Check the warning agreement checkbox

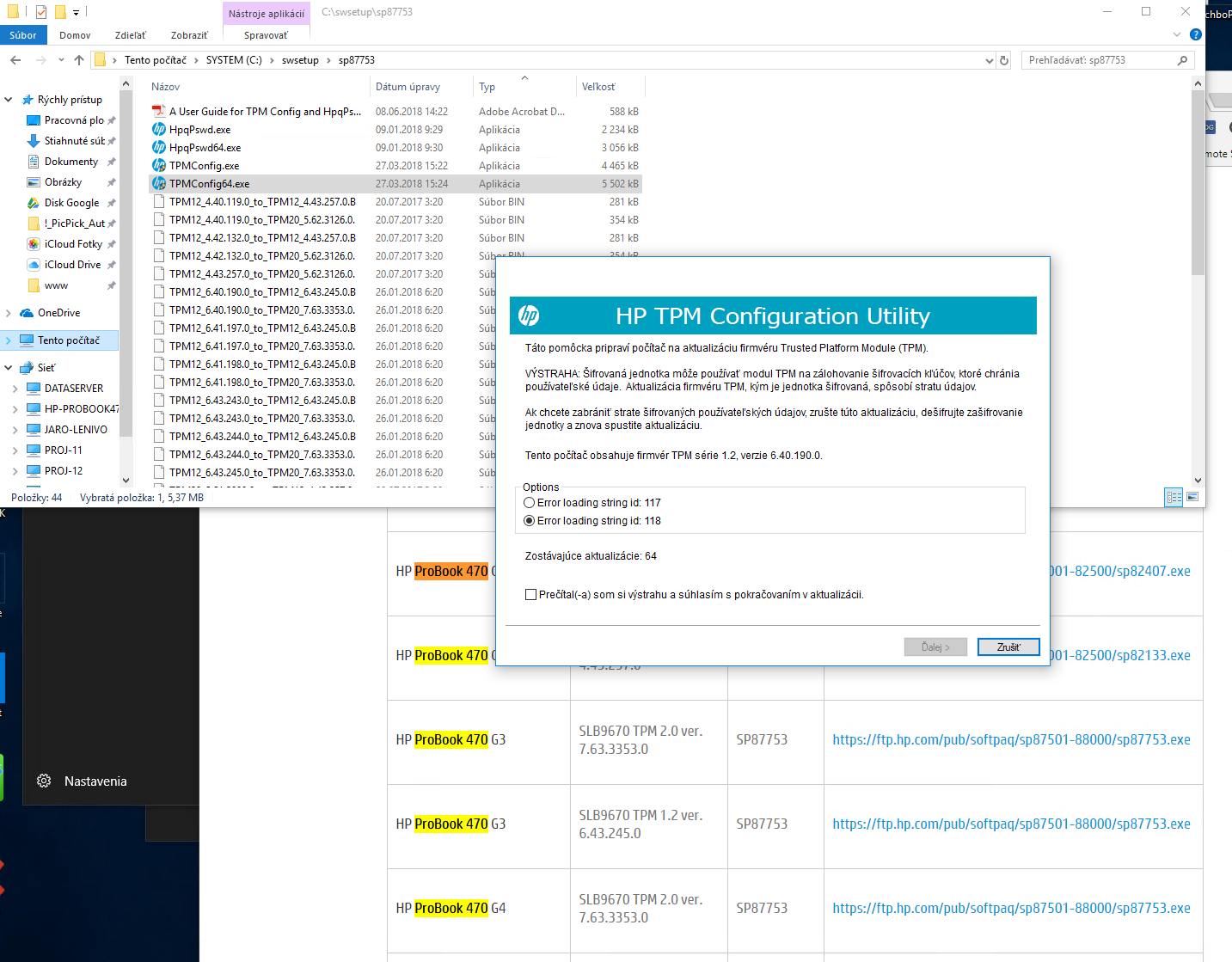coord(531,595)
